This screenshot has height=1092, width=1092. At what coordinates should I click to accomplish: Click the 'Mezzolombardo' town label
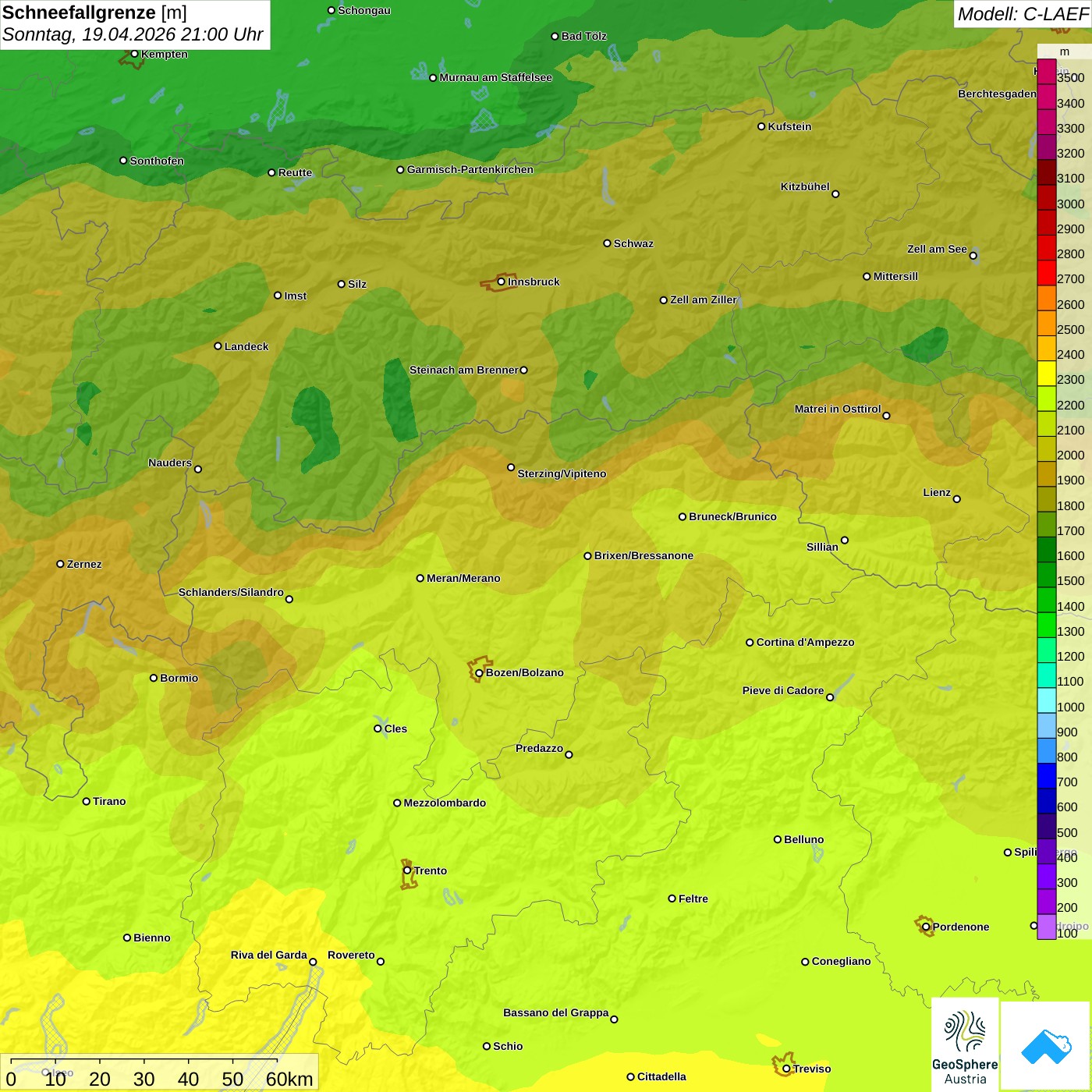click(445, 803)
